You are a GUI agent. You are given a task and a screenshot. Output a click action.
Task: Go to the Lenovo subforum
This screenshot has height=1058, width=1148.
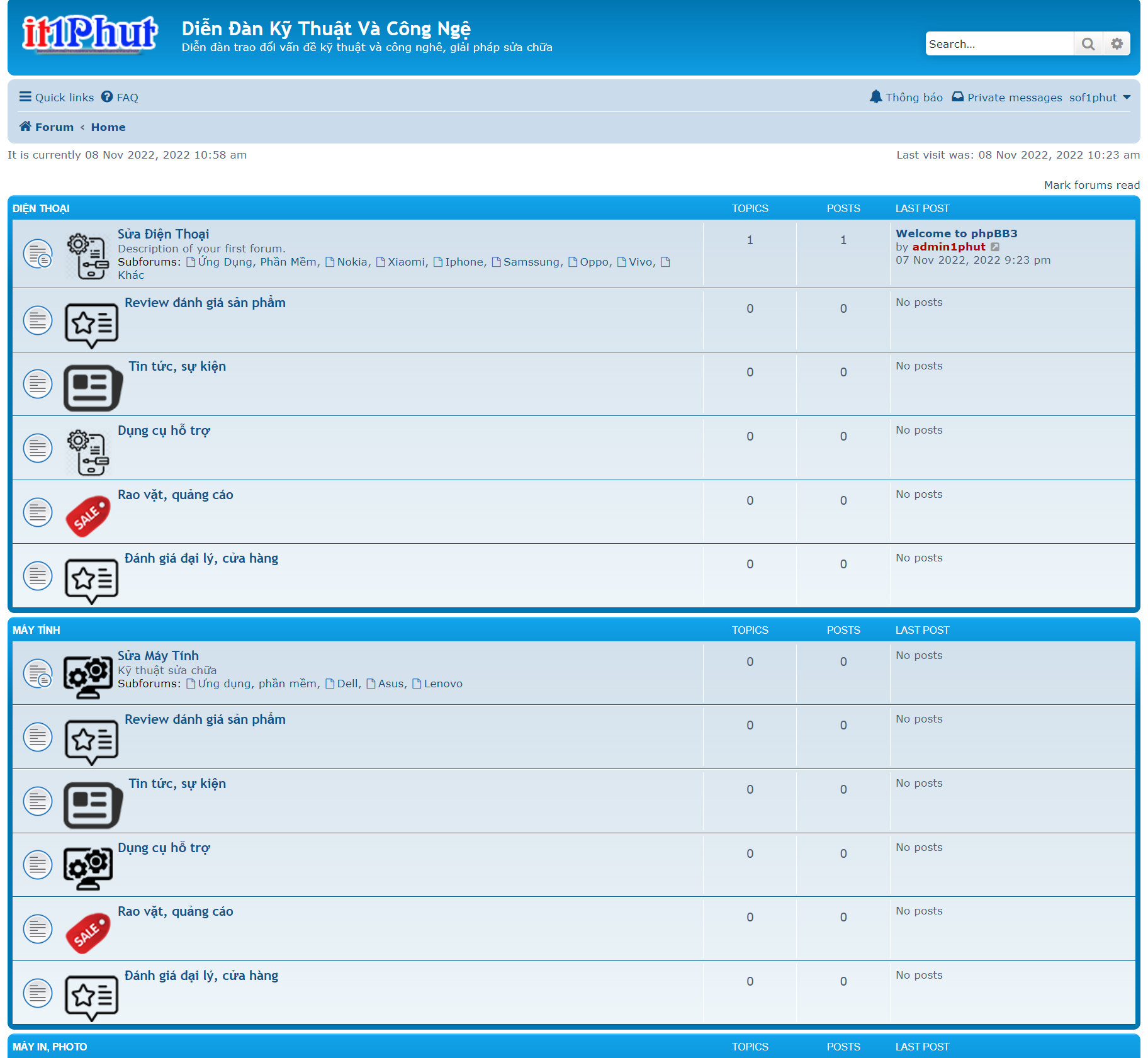tap(443, 684)
